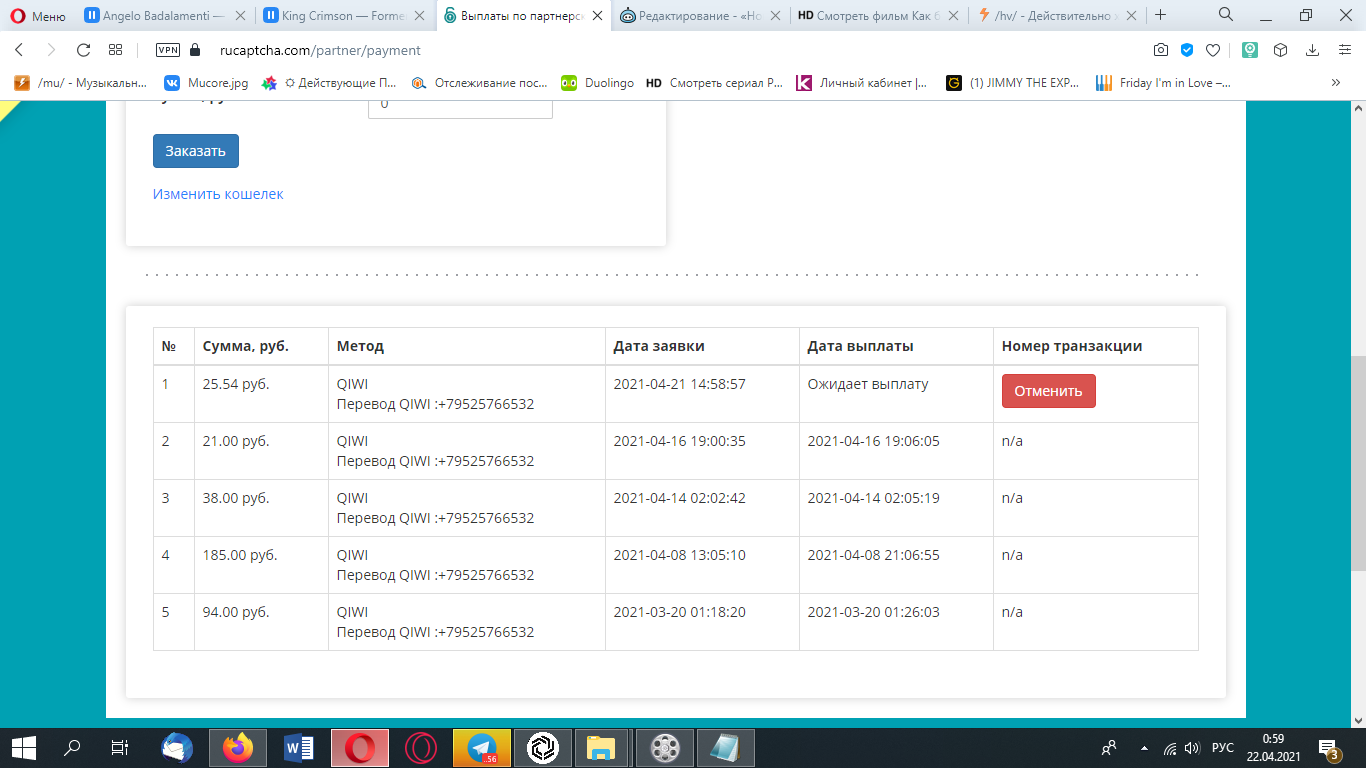Open the film reel app on taskbar
The width and height of the screenshot is (1366, 768).
pos(665,747)
